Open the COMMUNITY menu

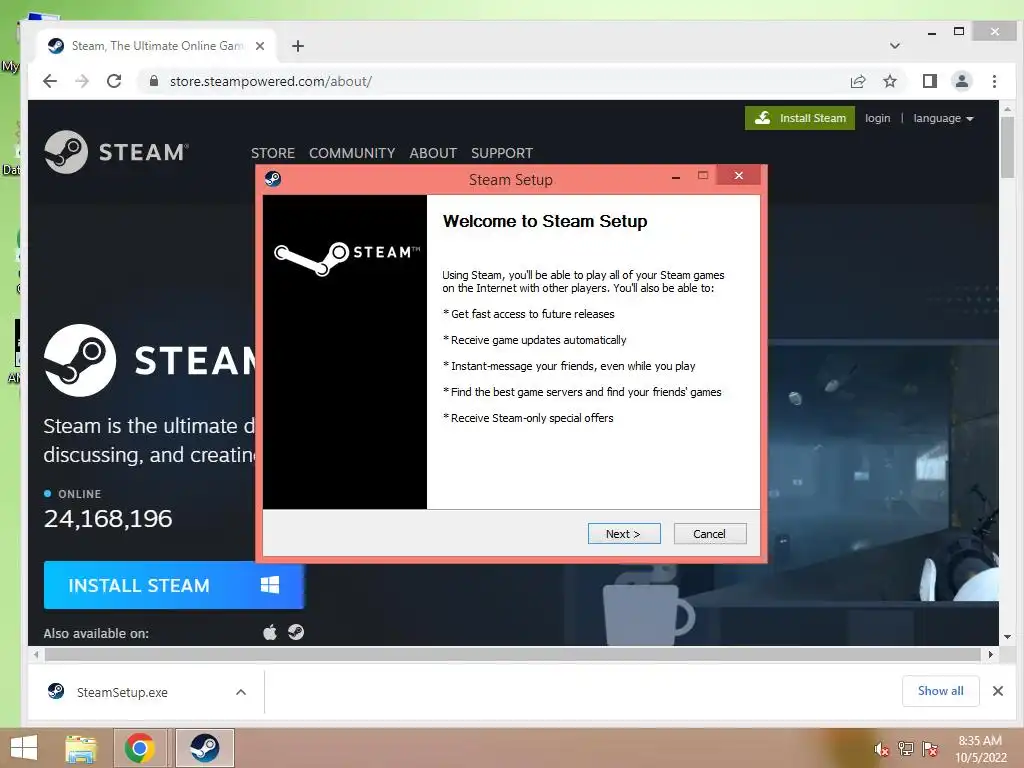pos(352,153)
